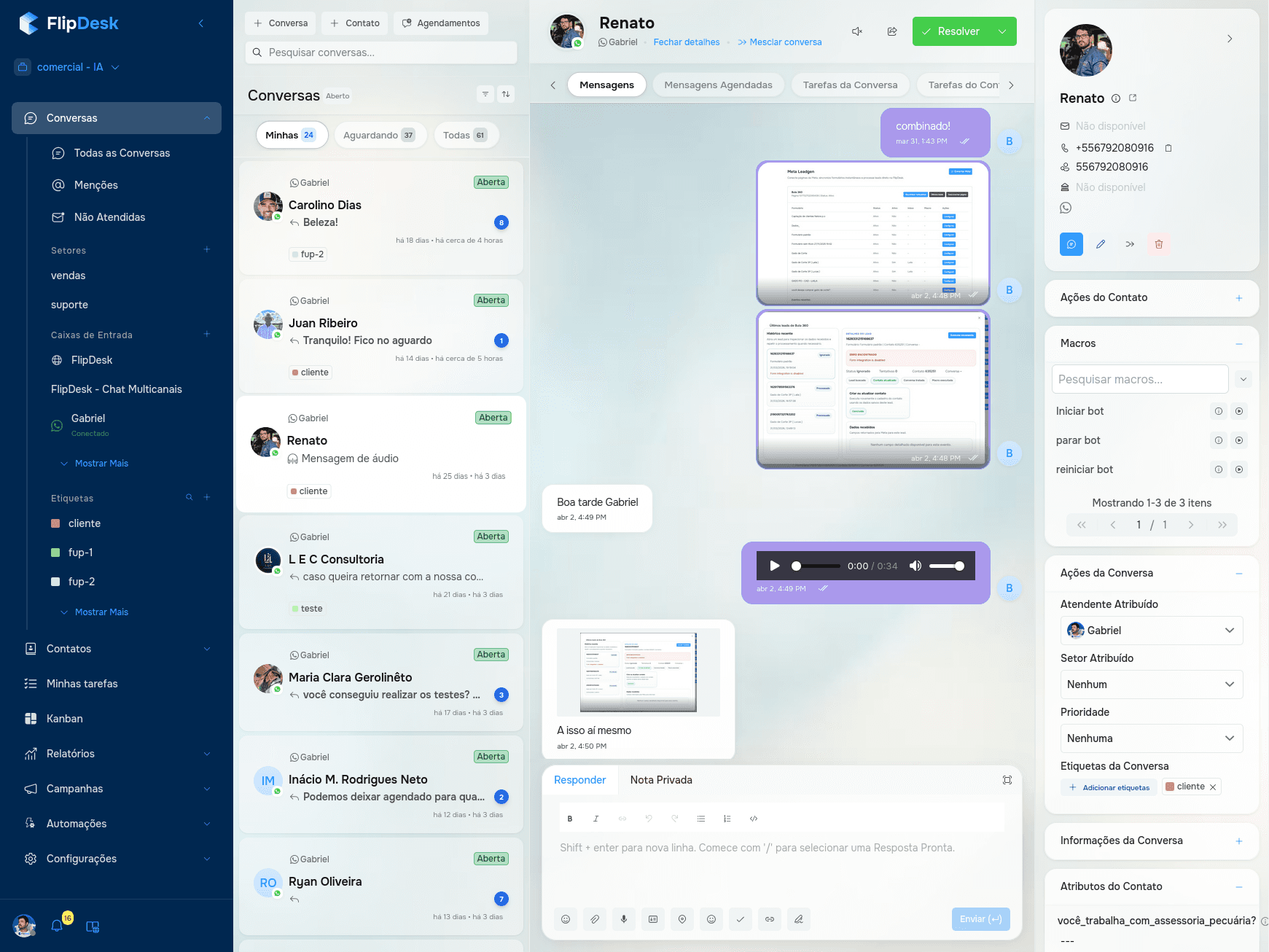1269x952 pixels.
Task: Open the conversation filter icon
Action: click(485, 94)
